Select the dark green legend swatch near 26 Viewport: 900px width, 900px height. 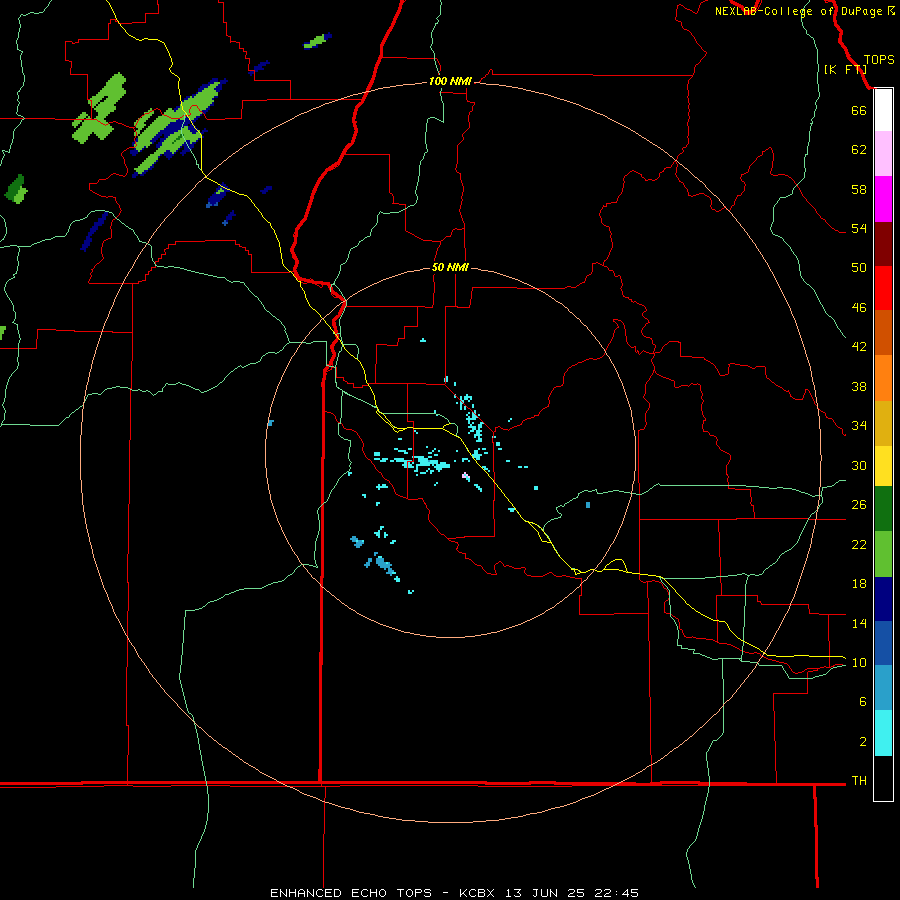pyautogui.click(x=883, y=509)
